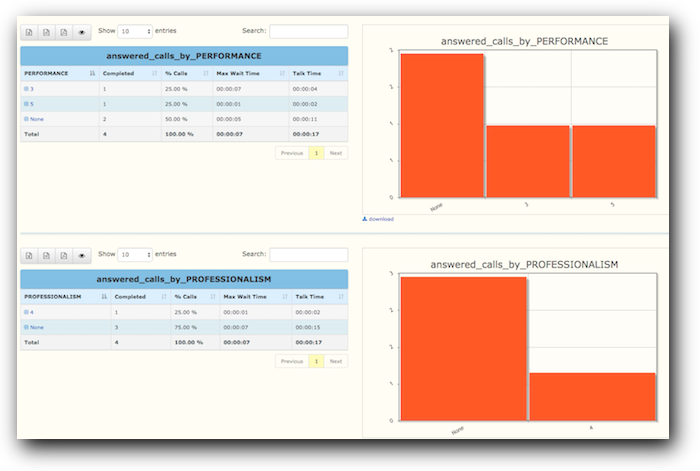Click first export icon above PROFESSIONALISM table
This screenshot has width=700, height=471.
(x=29, y=255)
